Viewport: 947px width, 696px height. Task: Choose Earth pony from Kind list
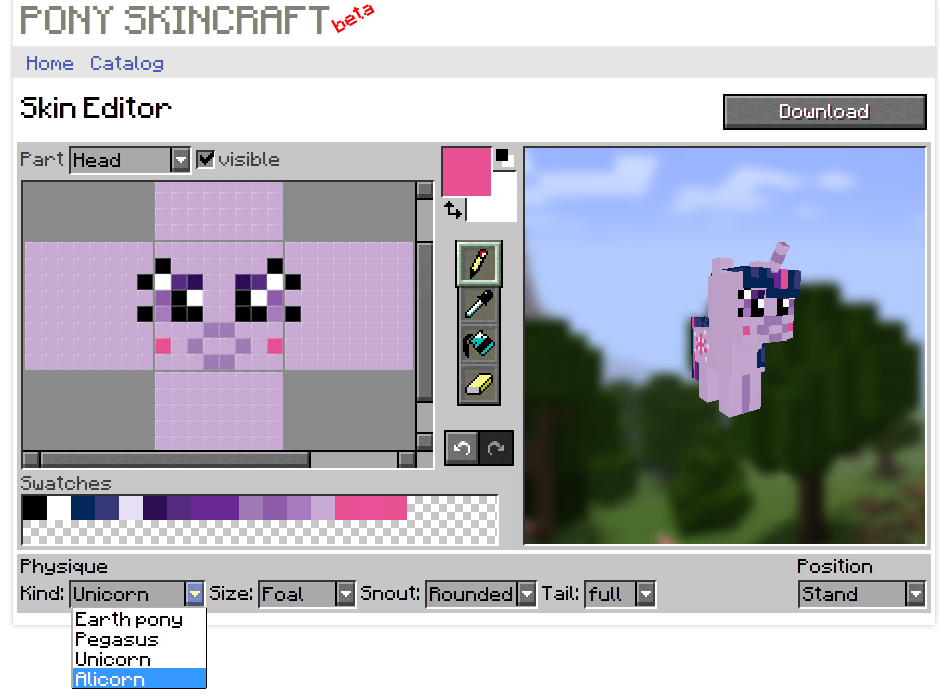139,620
